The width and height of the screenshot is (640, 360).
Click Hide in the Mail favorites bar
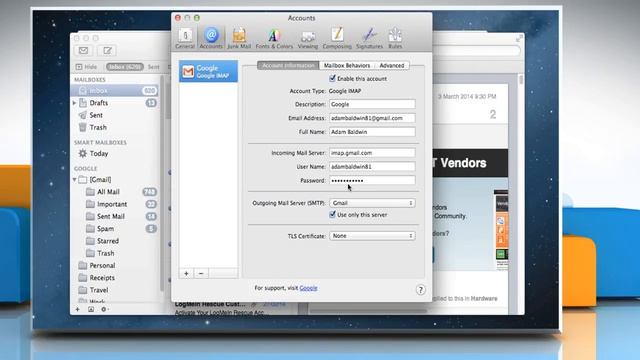pyautogui.click(x=86, y=67)
